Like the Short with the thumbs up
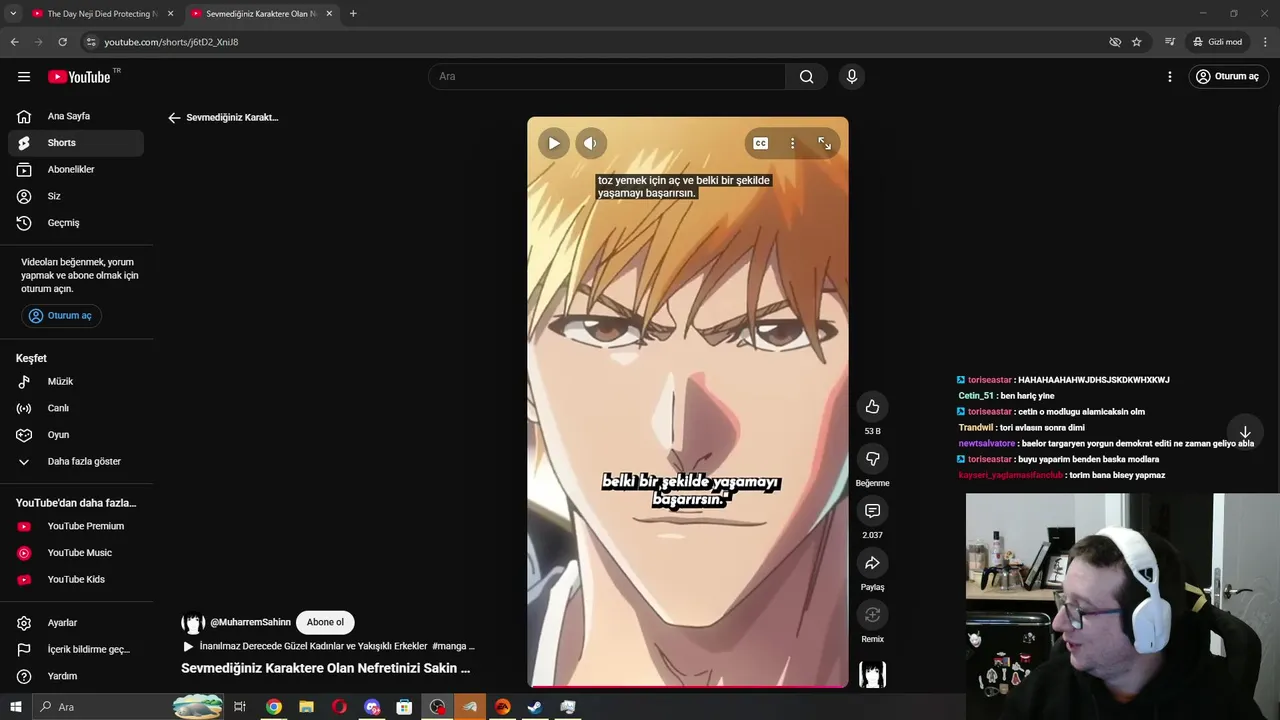1280x720 pixels. (x=872, y=407)
